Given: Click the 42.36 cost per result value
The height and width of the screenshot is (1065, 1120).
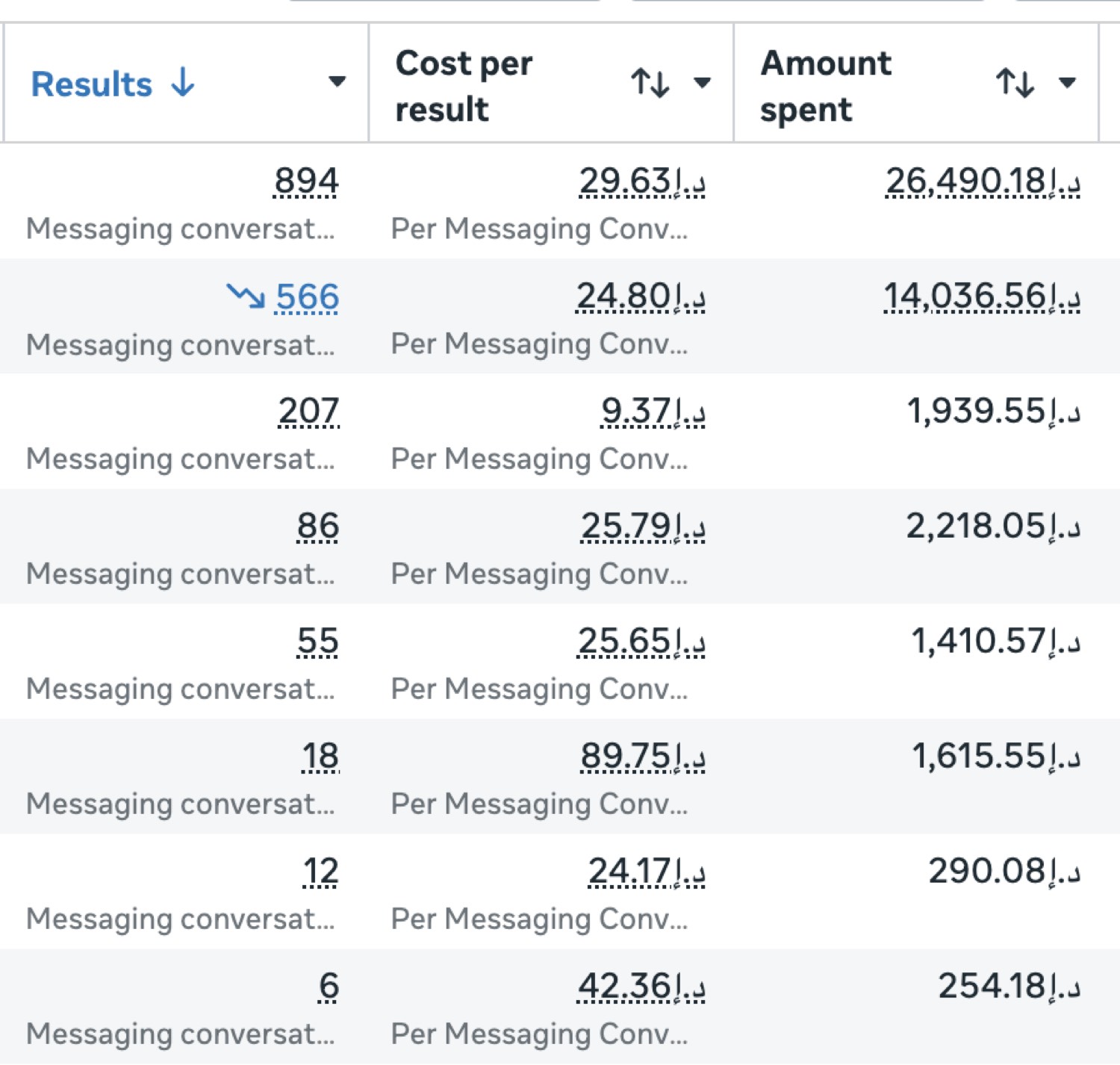Looking at the screenshot, I should pos(641,987).
